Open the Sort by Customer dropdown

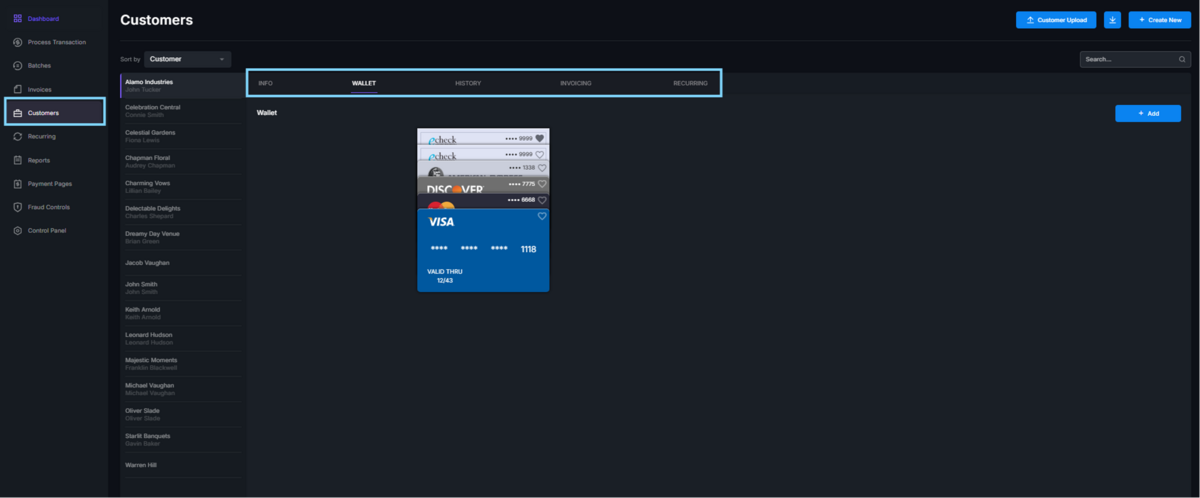188,59
